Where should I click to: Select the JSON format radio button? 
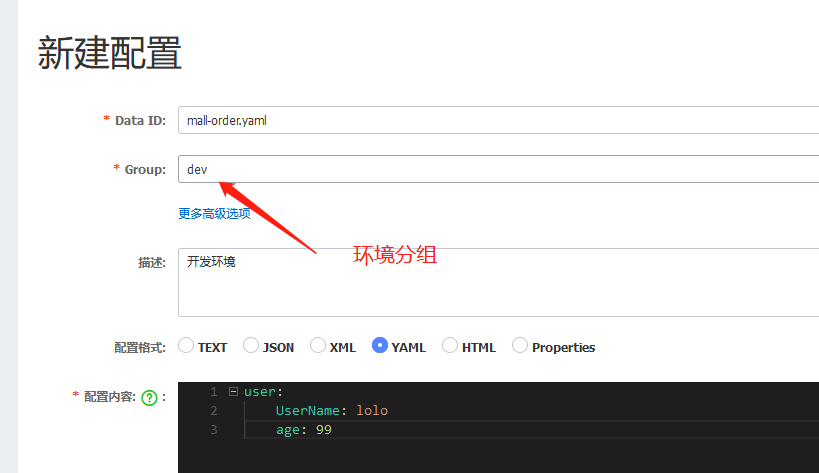(x=251, y=345)
